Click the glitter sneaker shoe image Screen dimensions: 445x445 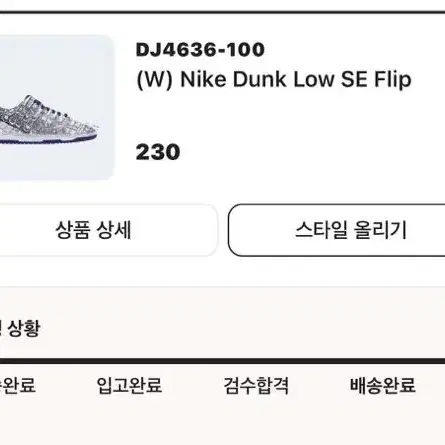pyautogui.click(x=48, y=120)
